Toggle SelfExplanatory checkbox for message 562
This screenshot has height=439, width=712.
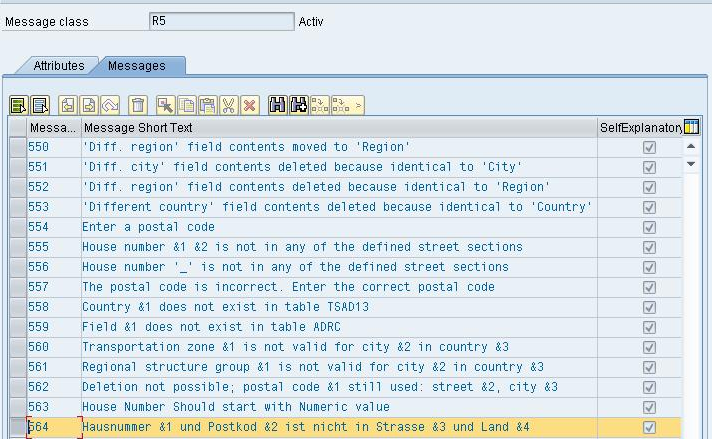(x=649, y=387)
